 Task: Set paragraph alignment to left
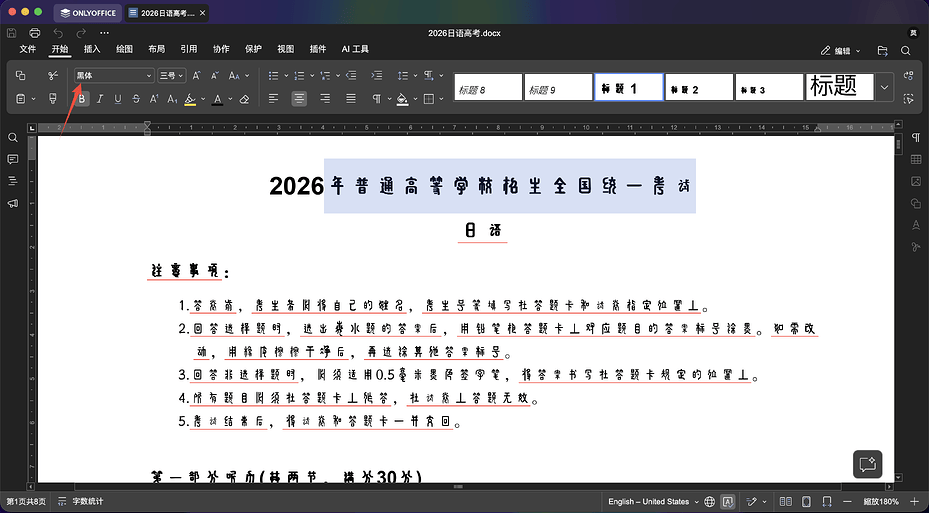point(273,99)
